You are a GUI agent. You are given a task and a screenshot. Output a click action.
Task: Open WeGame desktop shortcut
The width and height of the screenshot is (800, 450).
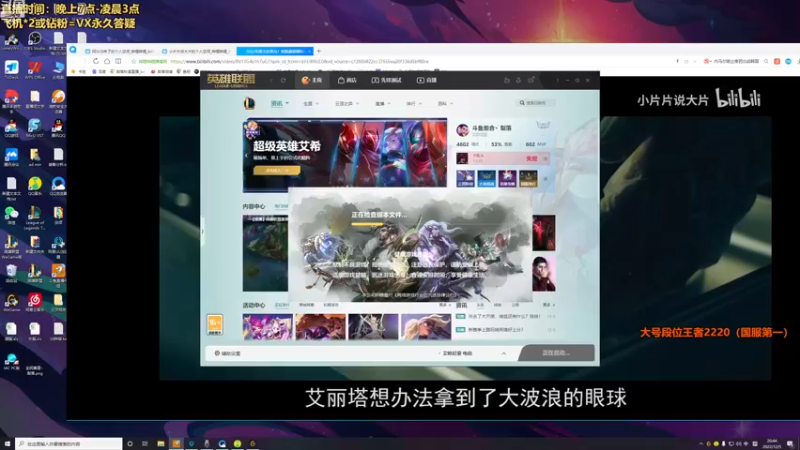[11, 303]
